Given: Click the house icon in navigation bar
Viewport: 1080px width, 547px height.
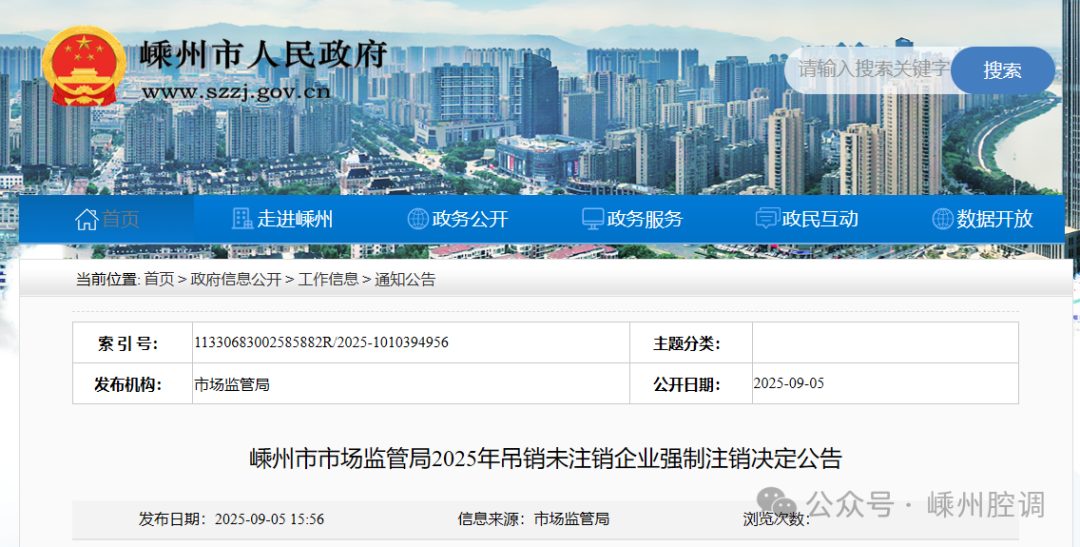Looking at the screenshot, I should (x=87, y=219).
